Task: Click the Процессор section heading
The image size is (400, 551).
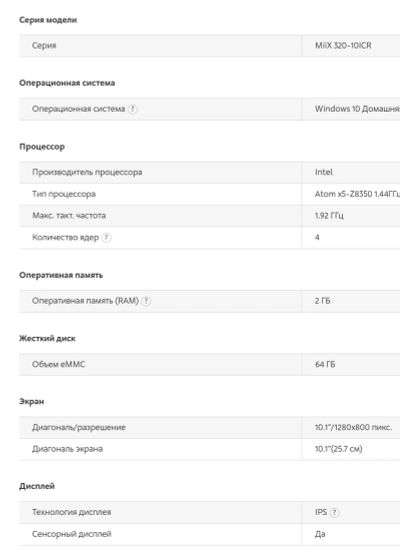Action: tap(42, 147)
